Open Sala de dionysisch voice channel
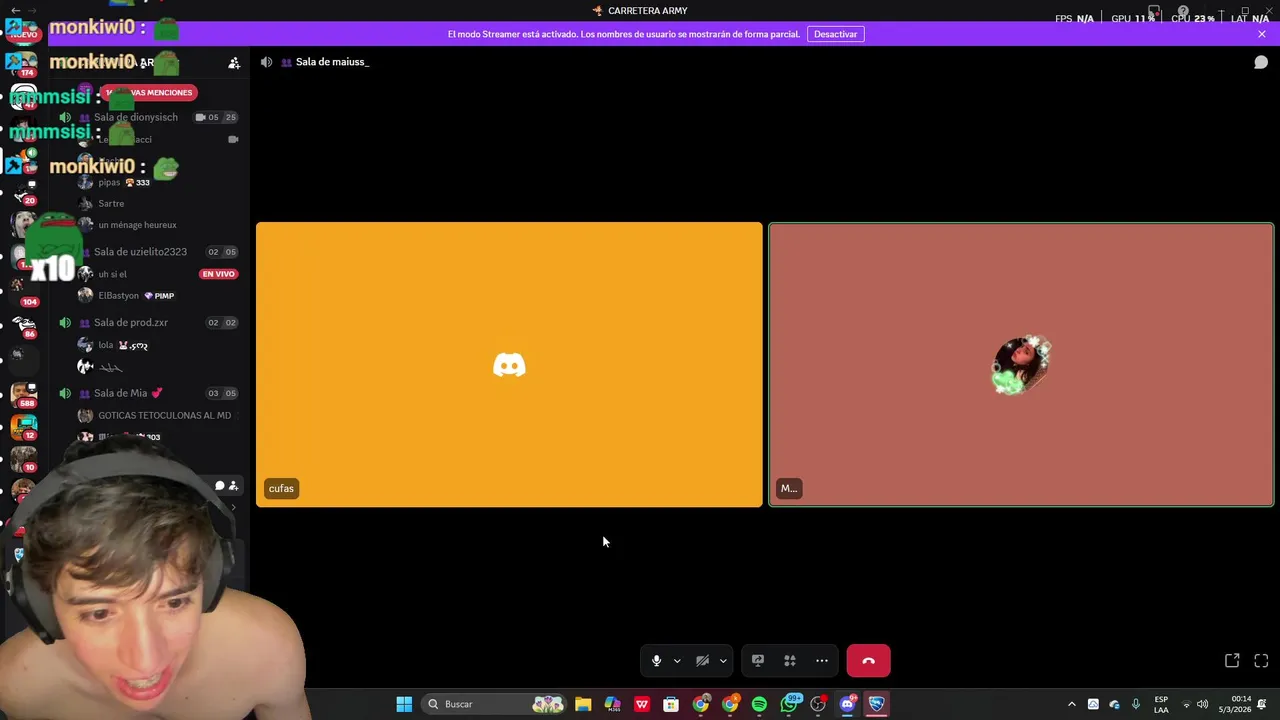The image size is (1280, 720). 135,117
